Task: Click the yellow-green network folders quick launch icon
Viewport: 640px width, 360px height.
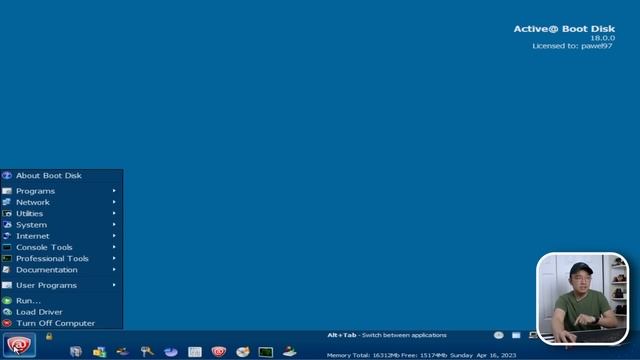Action: [x=99, y=351]
